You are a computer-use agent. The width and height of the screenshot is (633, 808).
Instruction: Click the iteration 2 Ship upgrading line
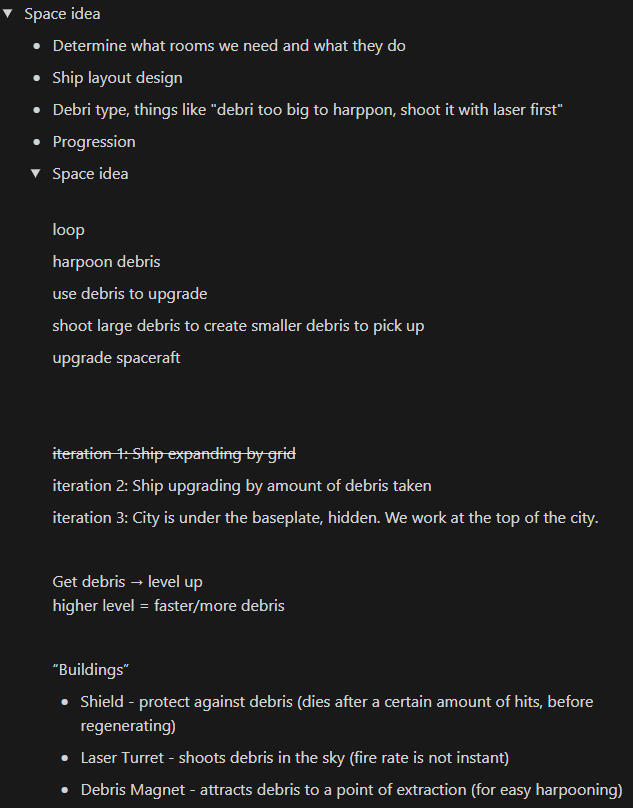(242, 485)
